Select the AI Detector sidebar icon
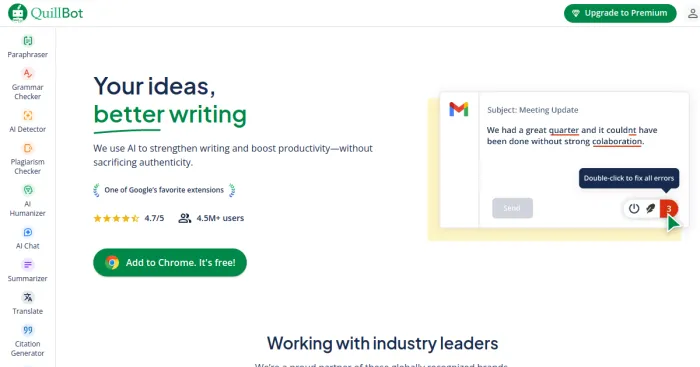 pos(28,116)
